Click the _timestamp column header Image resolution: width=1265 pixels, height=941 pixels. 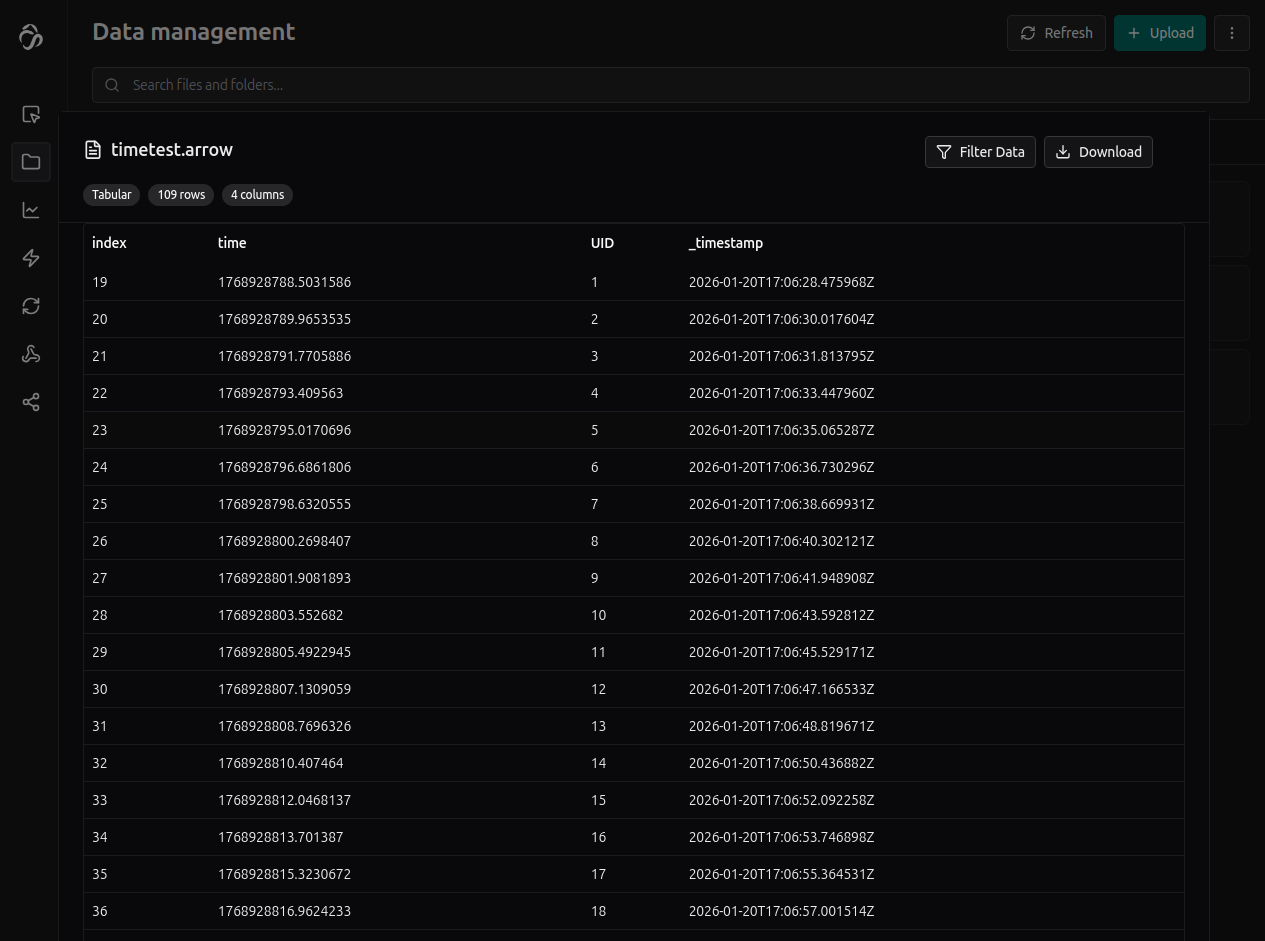coord(726,243)
